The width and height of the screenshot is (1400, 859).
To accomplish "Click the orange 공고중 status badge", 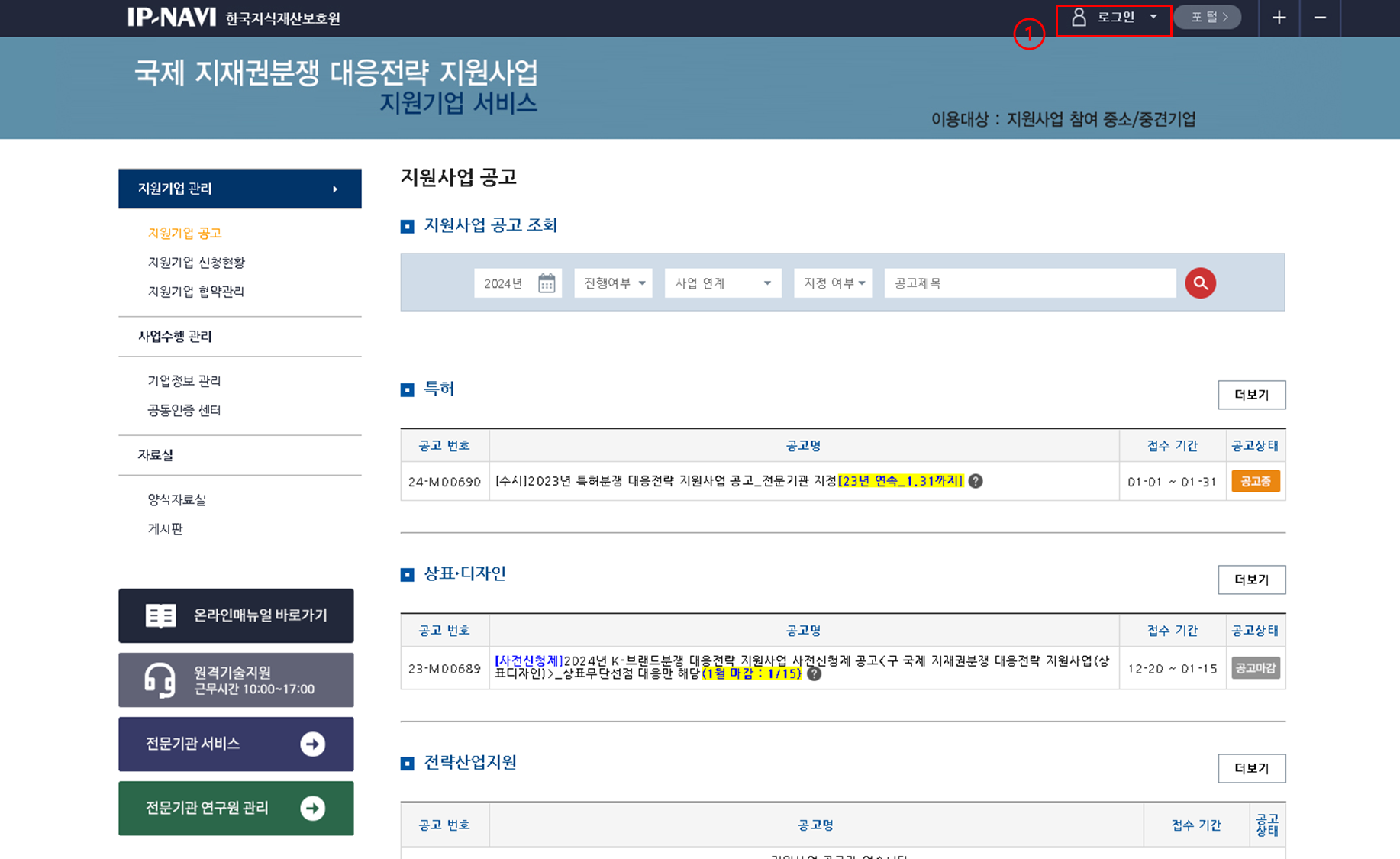I will coord(1255,481).
